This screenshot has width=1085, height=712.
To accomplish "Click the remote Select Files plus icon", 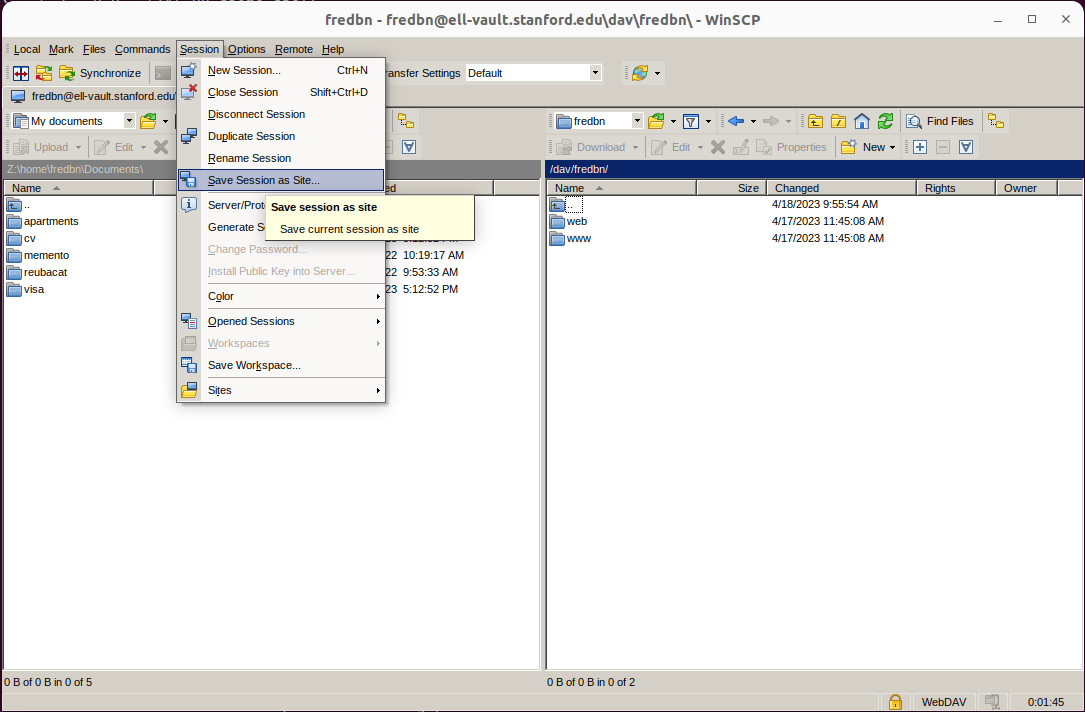I will [x=920, y=147].
